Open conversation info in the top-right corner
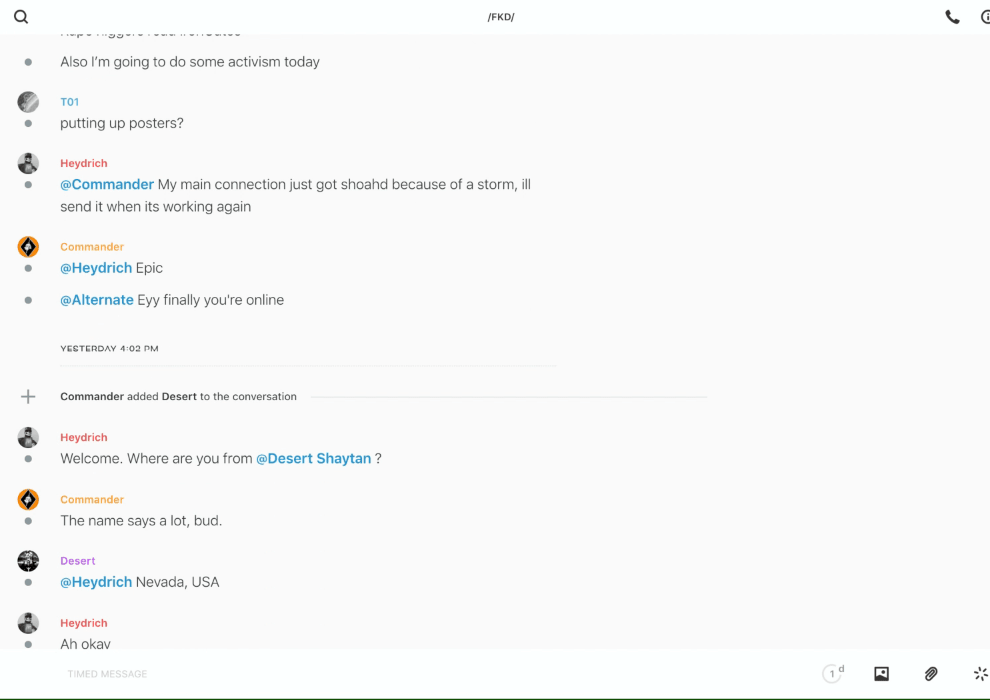Image resolution: width=990 pixels, height=700 pixels. point(985,17)
